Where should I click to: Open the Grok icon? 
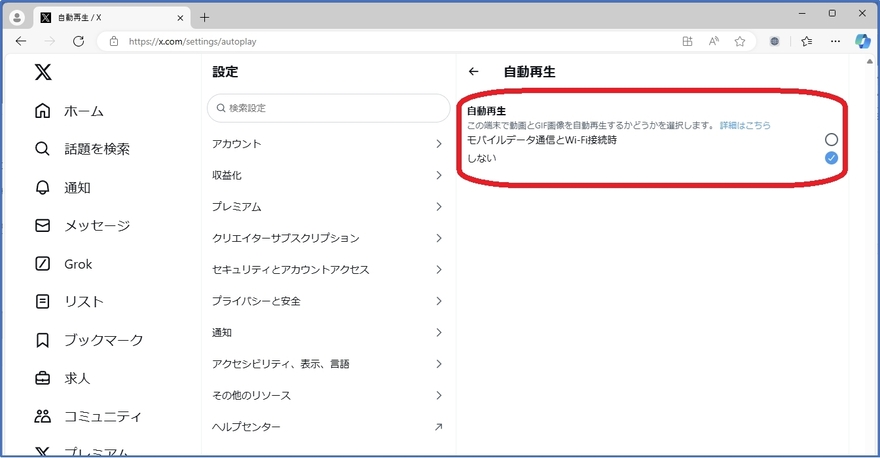pos(43,263)
